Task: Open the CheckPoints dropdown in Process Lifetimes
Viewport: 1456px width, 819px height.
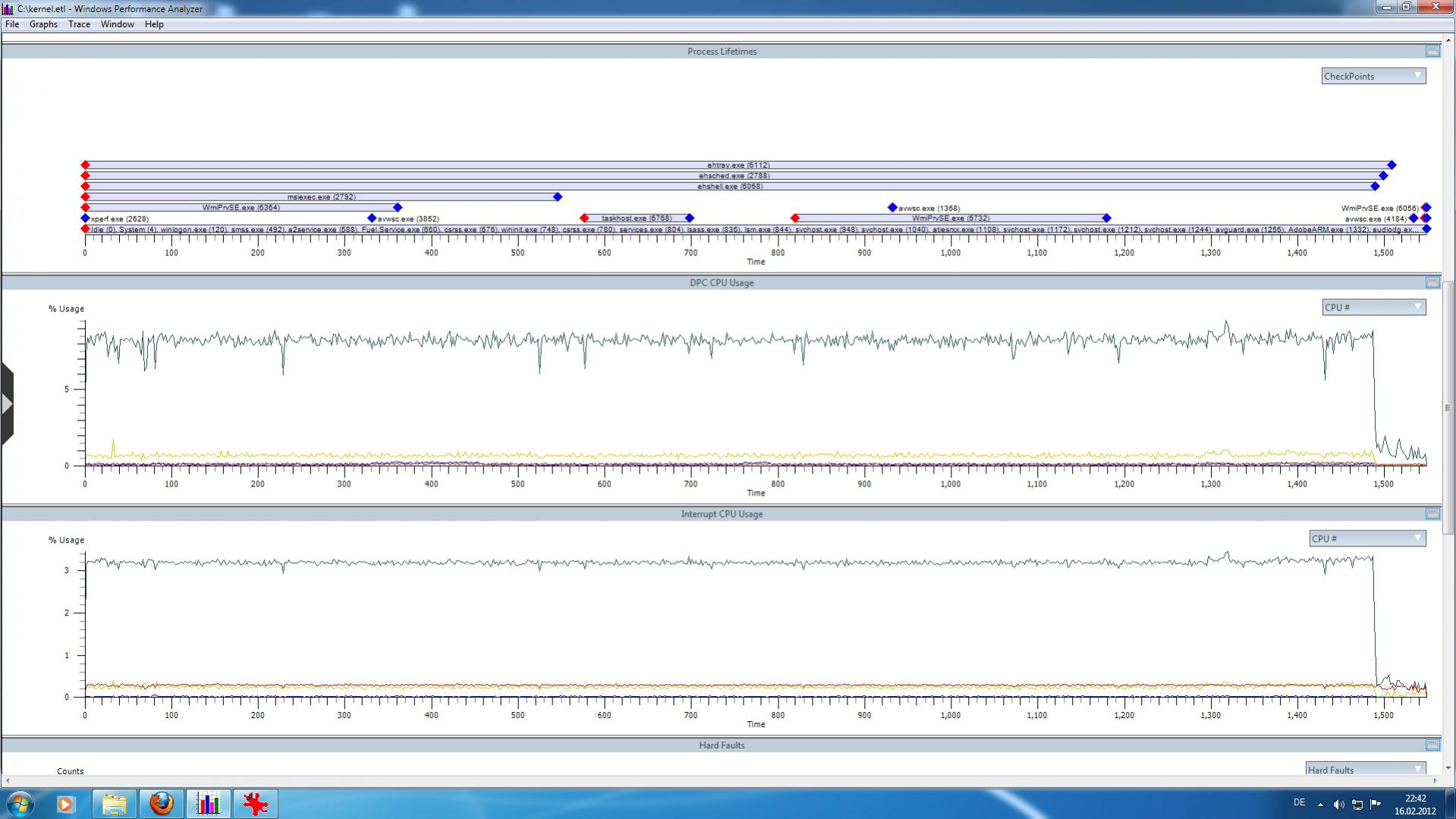Action: click(1373, 76)
